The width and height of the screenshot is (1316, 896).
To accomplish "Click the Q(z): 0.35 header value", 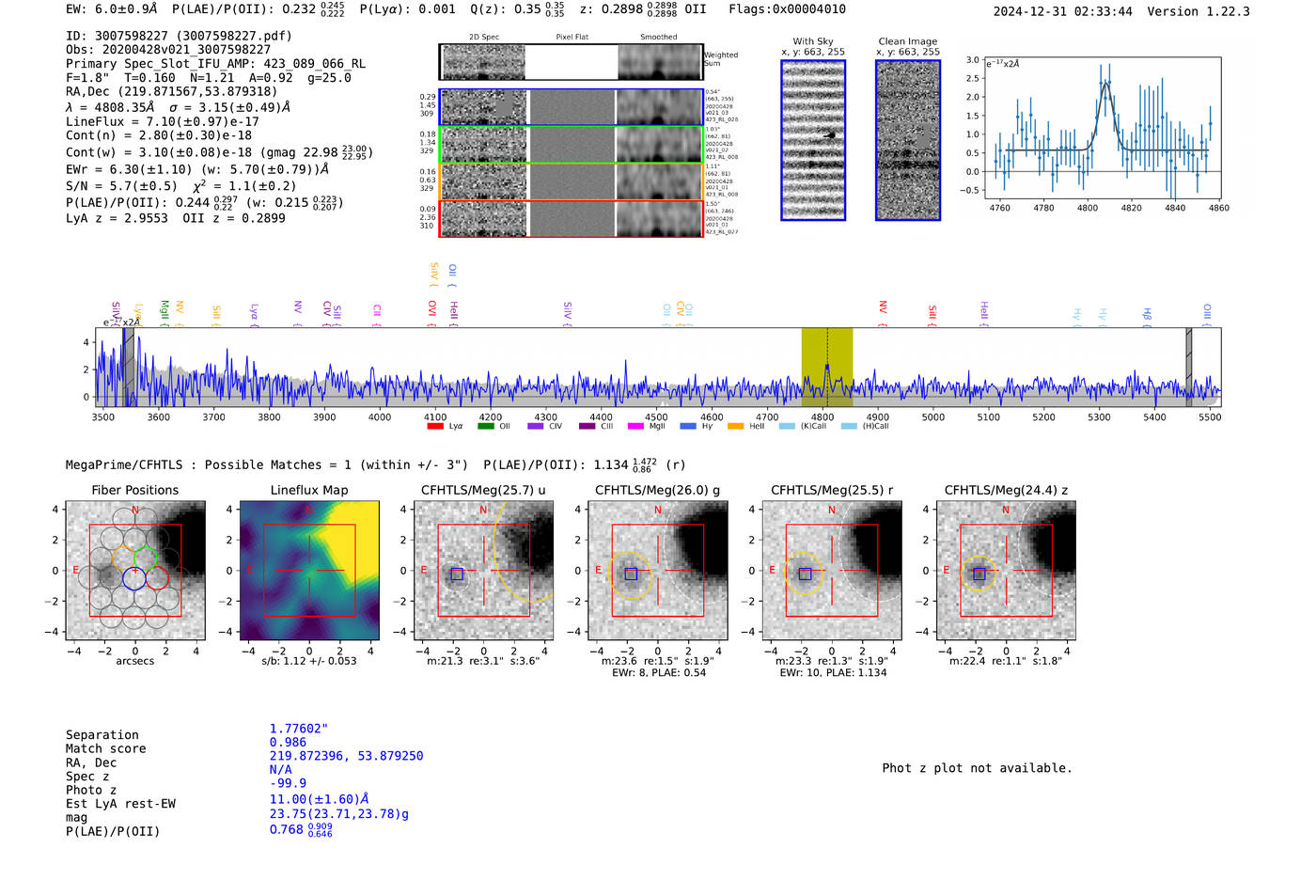I will (518, 9).
